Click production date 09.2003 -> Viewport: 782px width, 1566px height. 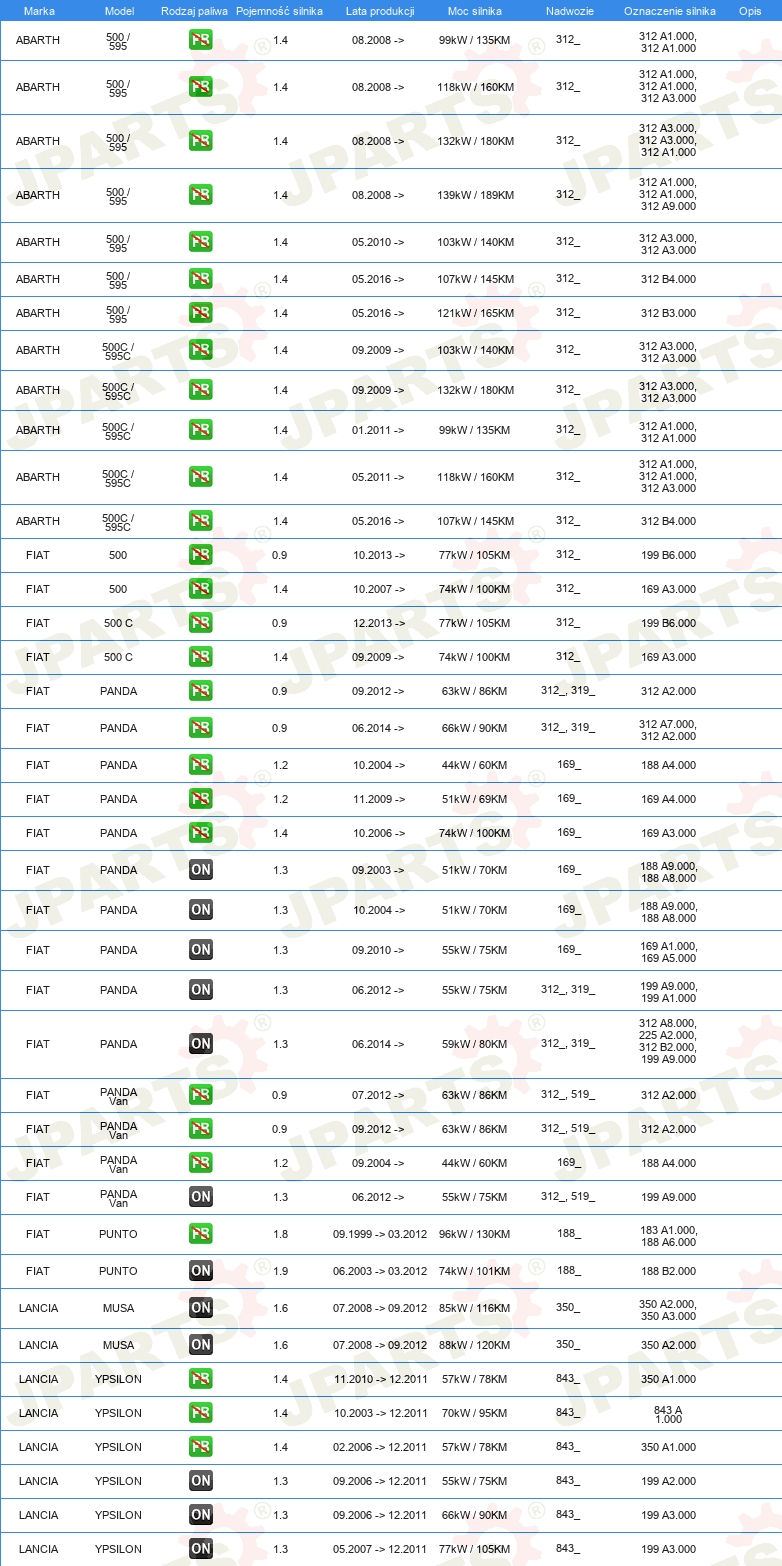378,870
